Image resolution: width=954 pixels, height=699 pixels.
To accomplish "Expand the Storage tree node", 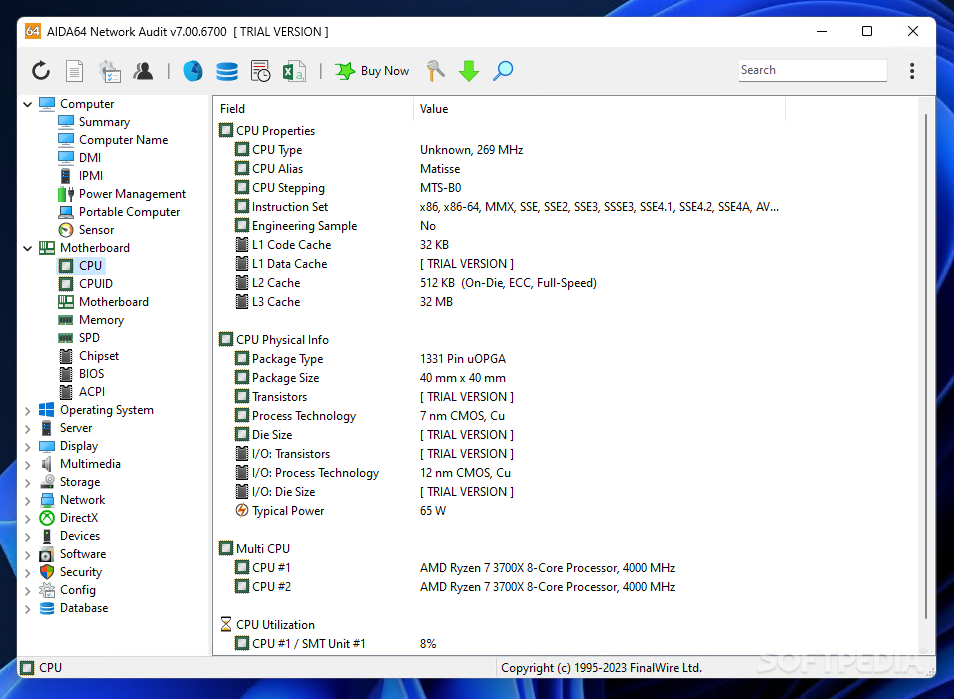I will coord(27,482).
